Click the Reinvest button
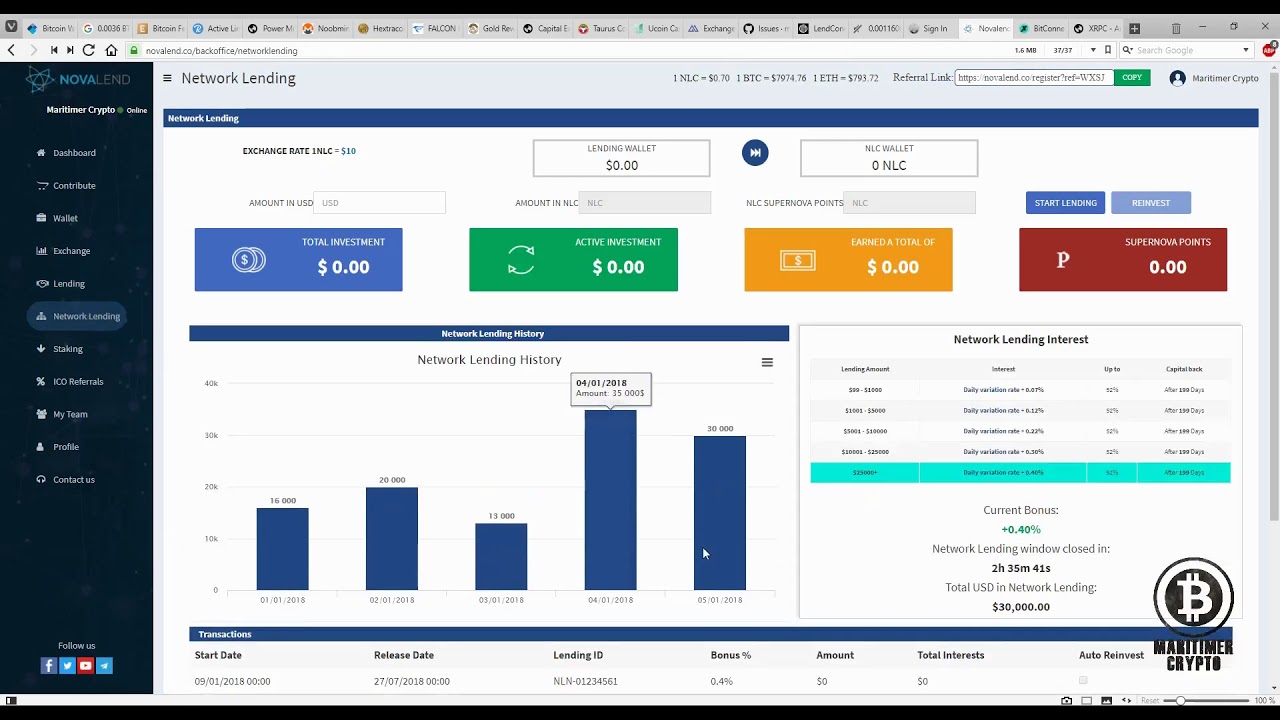 pyautogui.click(x=1151, y=203)
